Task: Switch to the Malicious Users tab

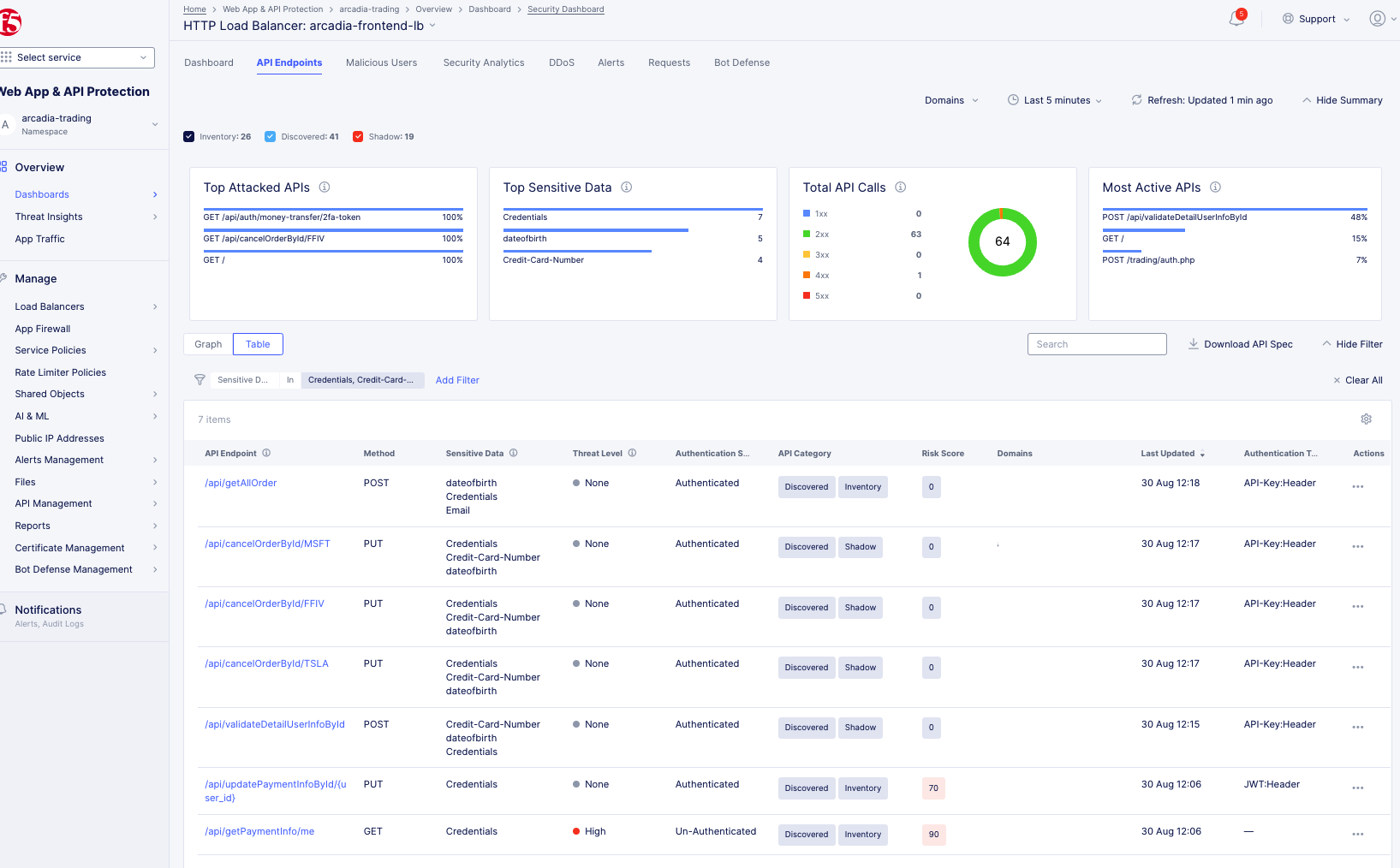Action: pyautogui.click(x=381, y=62)
